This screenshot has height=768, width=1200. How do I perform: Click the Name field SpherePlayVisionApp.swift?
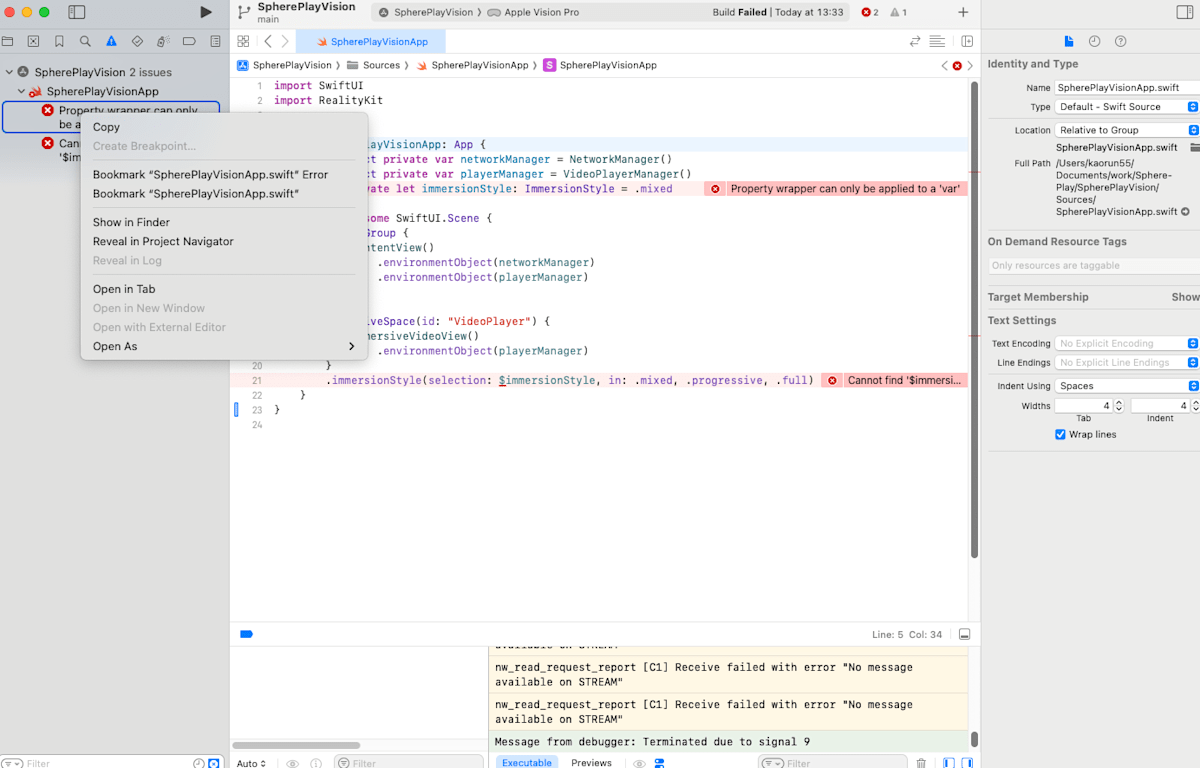[x=1127, y=88]
